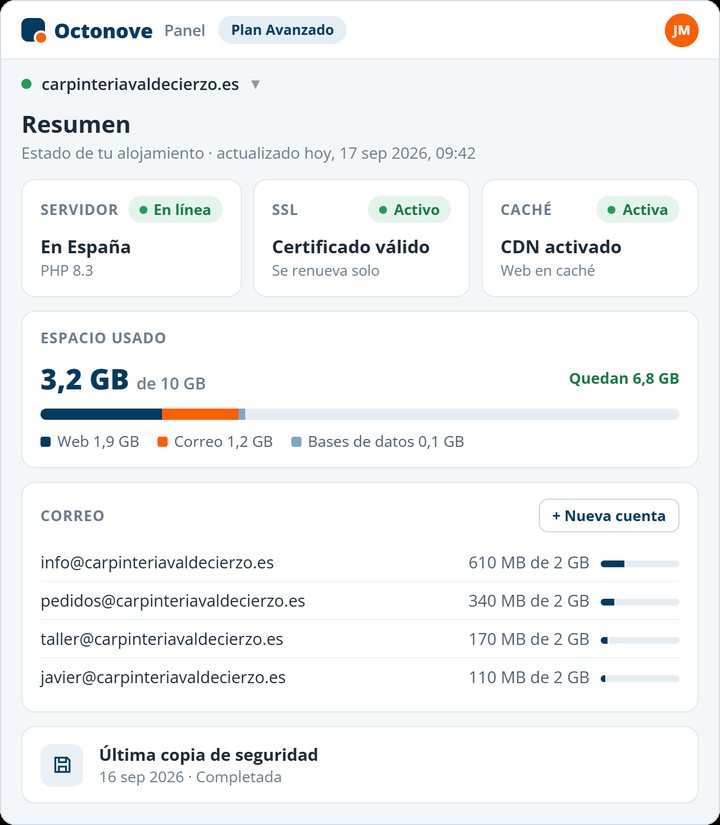720x825 pixels.
Task: Open the JM user avatar menu
Action: pos(681,30)
